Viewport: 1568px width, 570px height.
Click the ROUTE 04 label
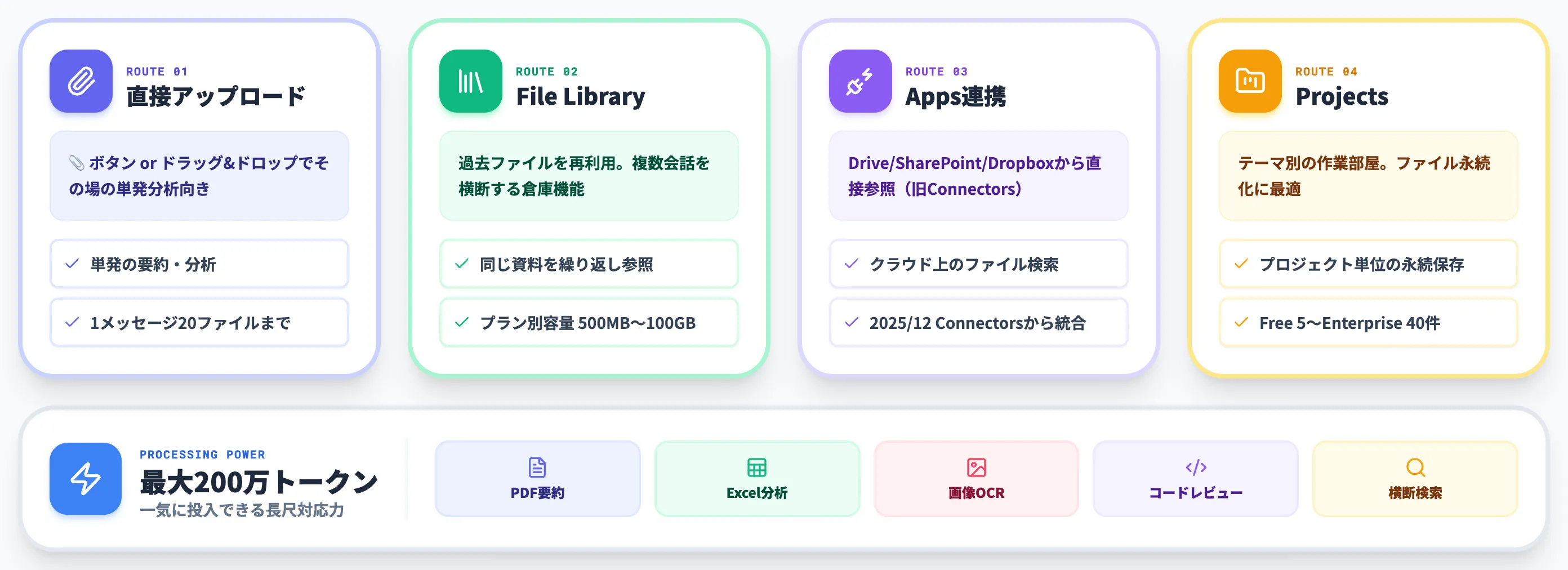[x=1325, y=71]
